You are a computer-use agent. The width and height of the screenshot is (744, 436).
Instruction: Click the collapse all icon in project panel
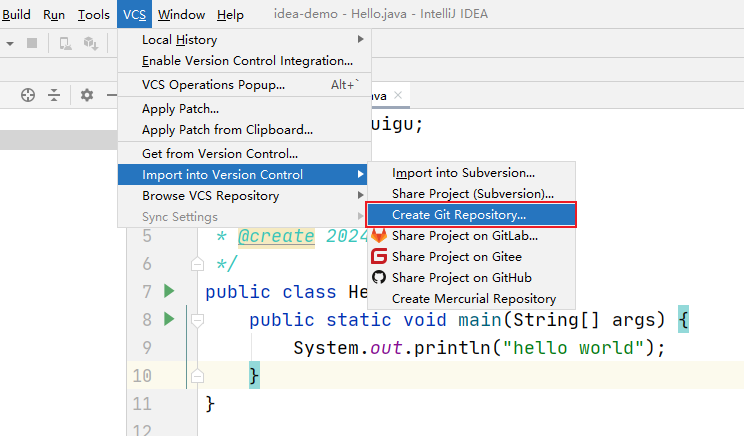(x=54, y=95)
